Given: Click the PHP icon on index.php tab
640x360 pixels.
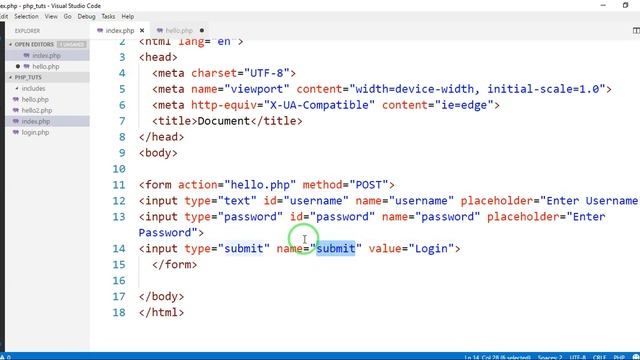Looking at the screenshot, I should [x=100, y=31].
